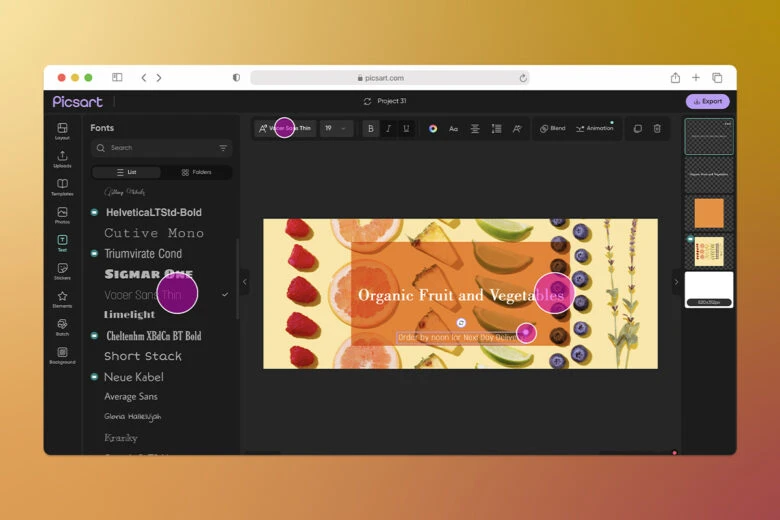The height and width of the screenshot is (520, 780).
Task: Choose the HelveticaLTStd-Bold font
Action: tap(154, 212)
